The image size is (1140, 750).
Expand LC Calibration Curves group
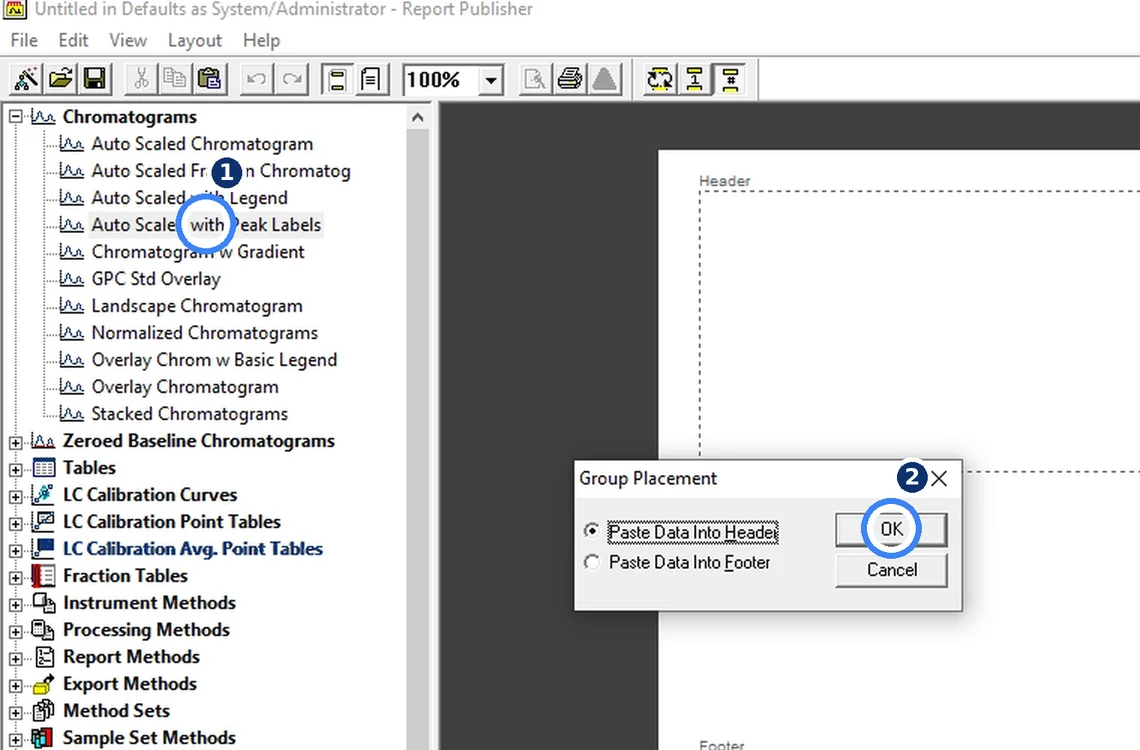[x=15, y=496]
